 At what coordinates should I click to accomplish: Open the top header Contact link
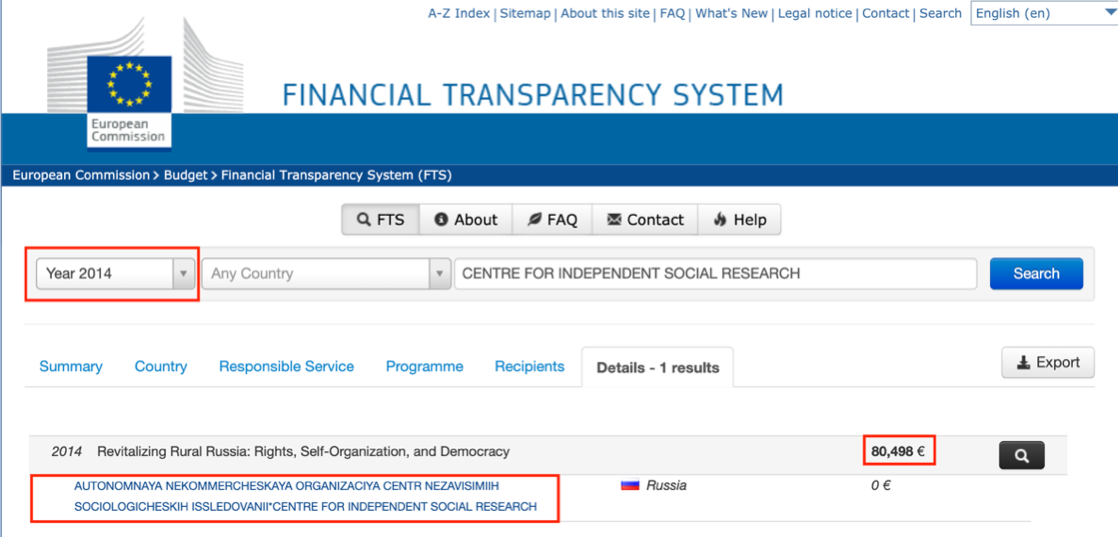pyautogui.click(x=886, y=14)
